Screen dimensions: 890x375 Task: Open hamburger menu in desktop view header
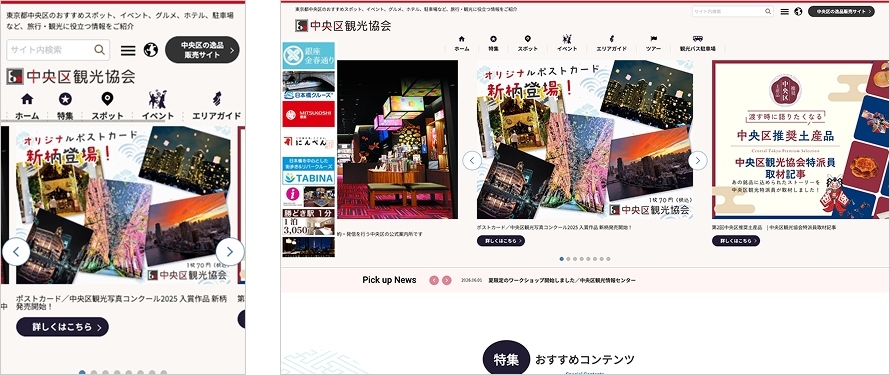pos(784,11)
